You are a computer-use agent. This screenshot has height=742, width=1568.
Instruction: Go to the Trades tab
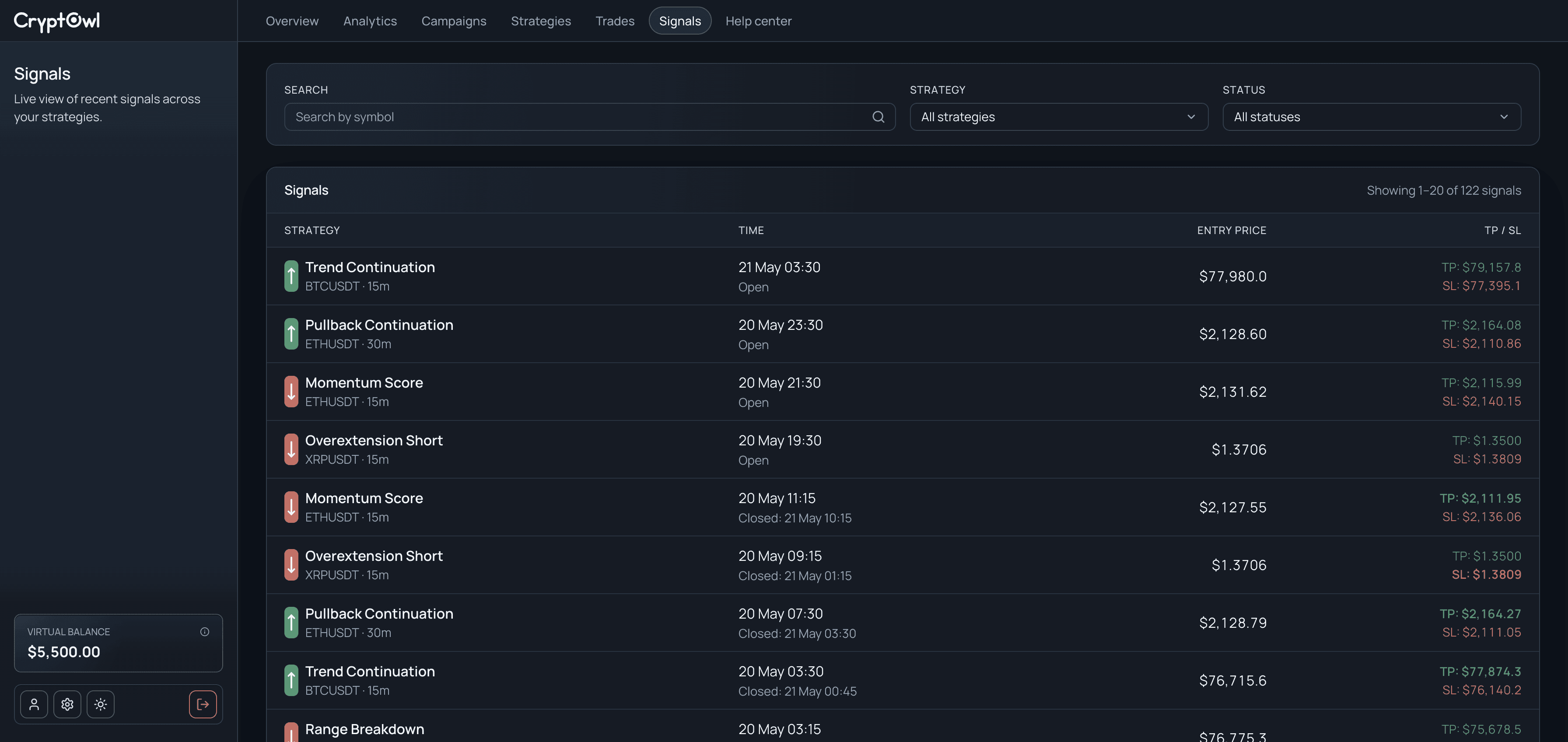tap(615, 21)
